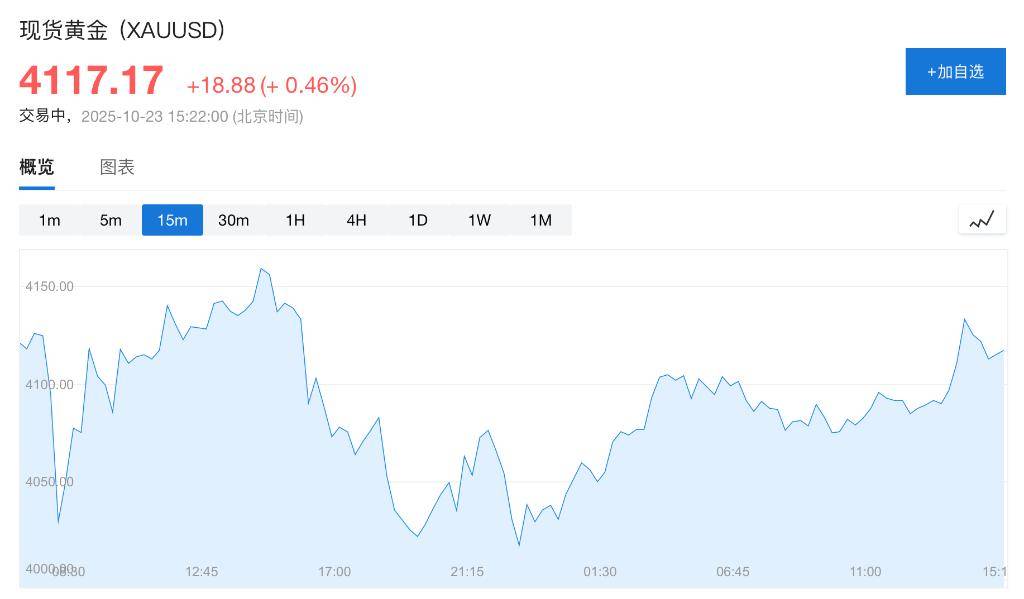Screen dimensions: 1024x599
Task: Click the +18.88 (+0.46%) change value
Action: (271, 86)
